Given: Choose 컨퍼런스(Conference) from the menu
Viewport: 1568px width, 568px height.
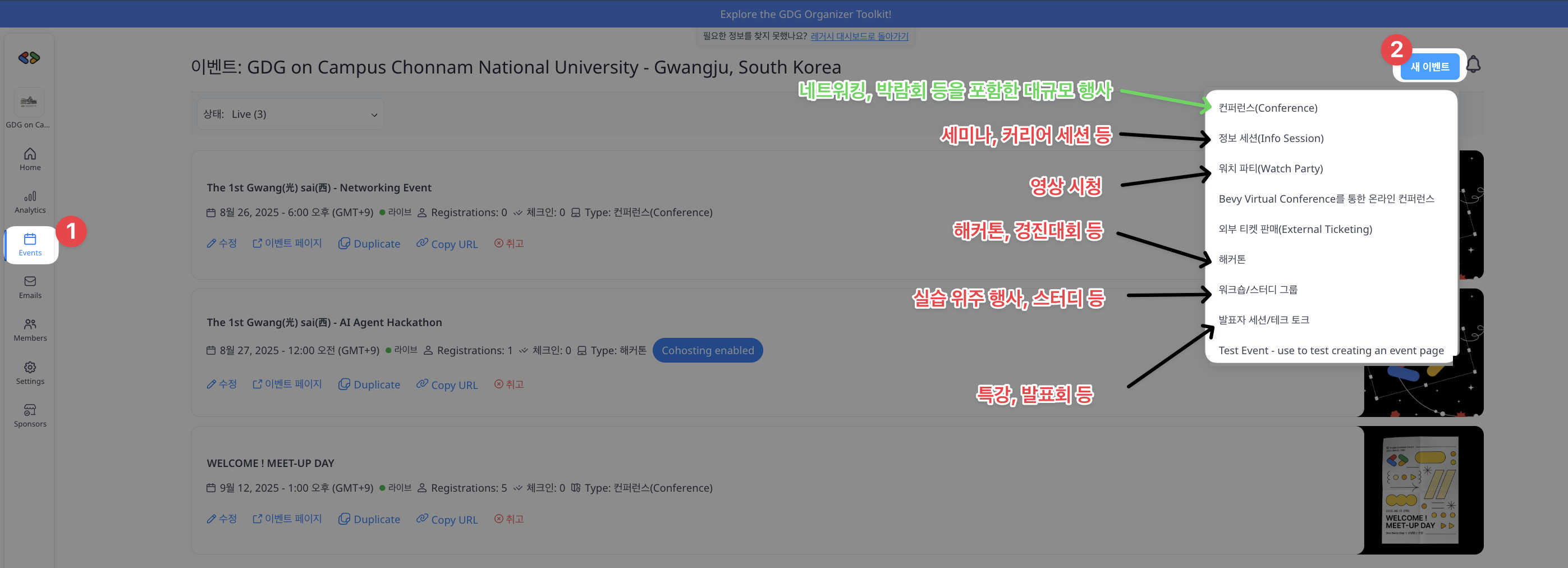Looking at the screenshot, I should point(1268,108).
